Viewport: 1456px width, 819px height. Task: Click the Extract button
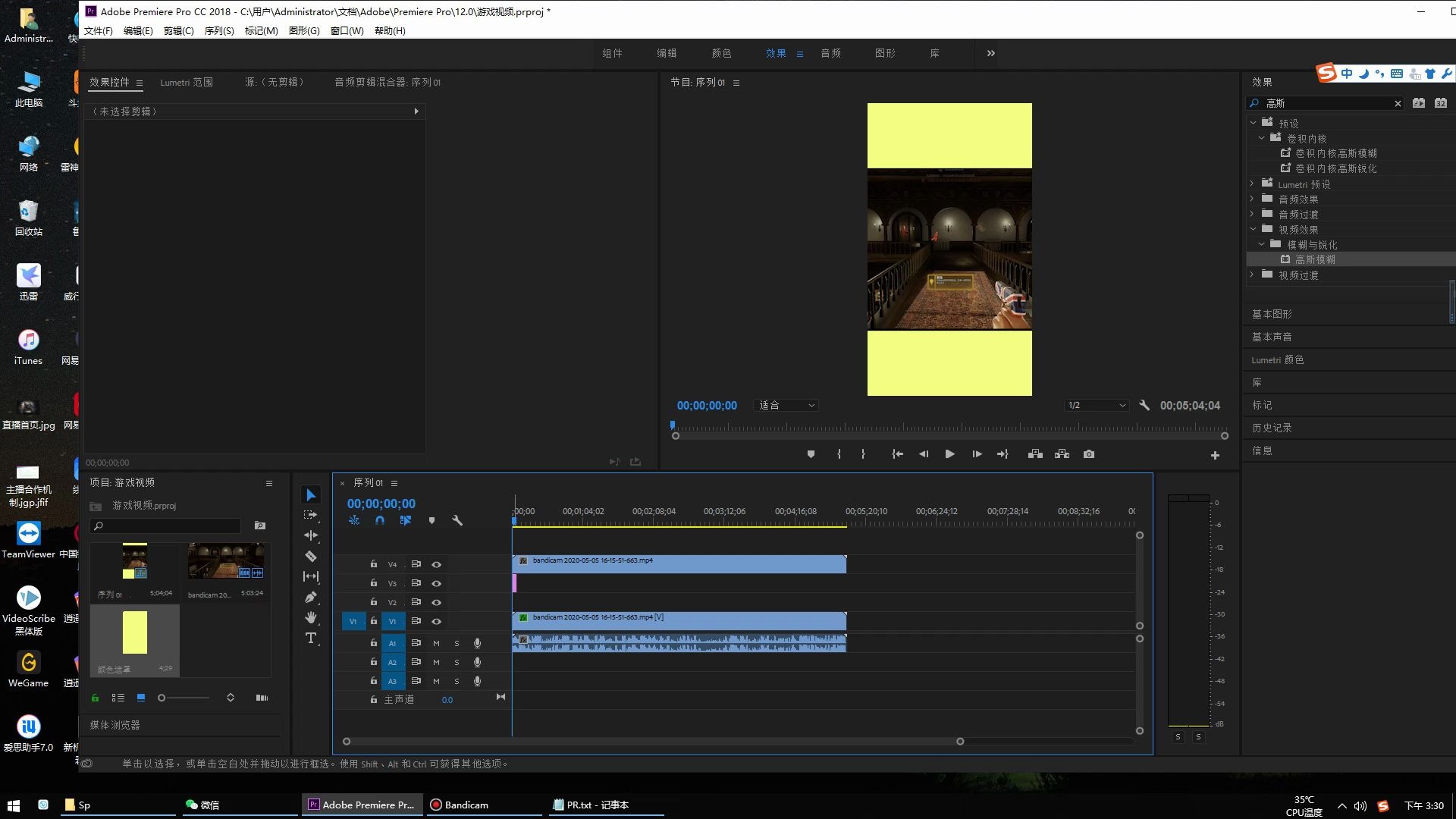1062,454
